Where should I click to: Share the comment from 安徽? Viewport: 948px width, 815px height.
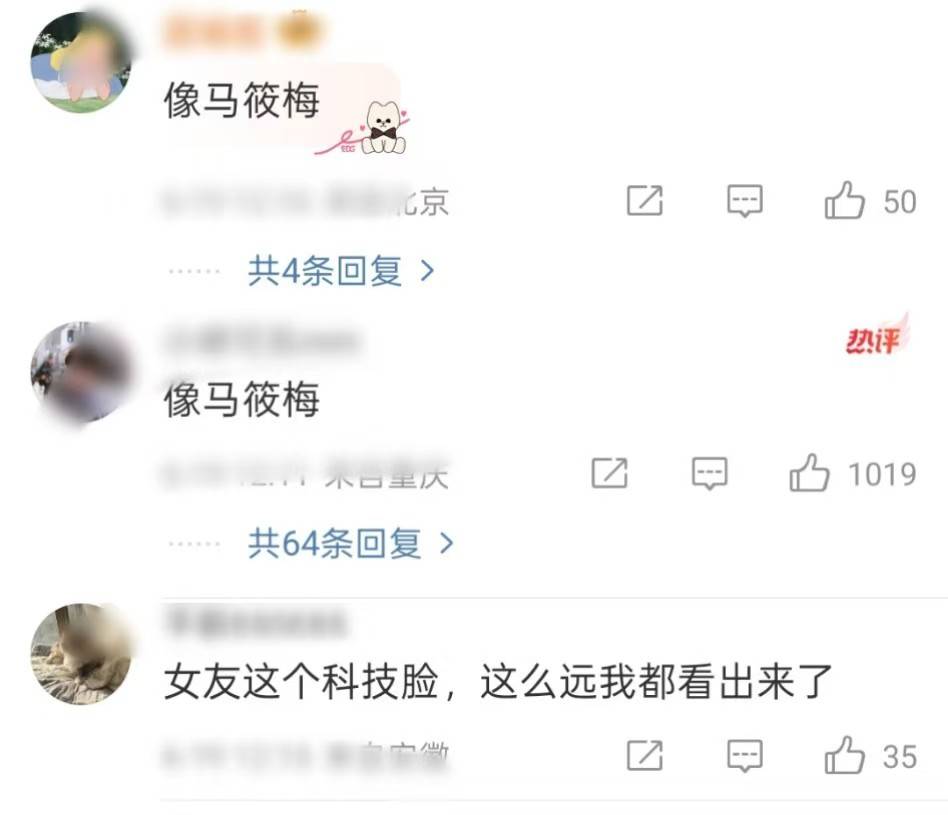[644, 756]
